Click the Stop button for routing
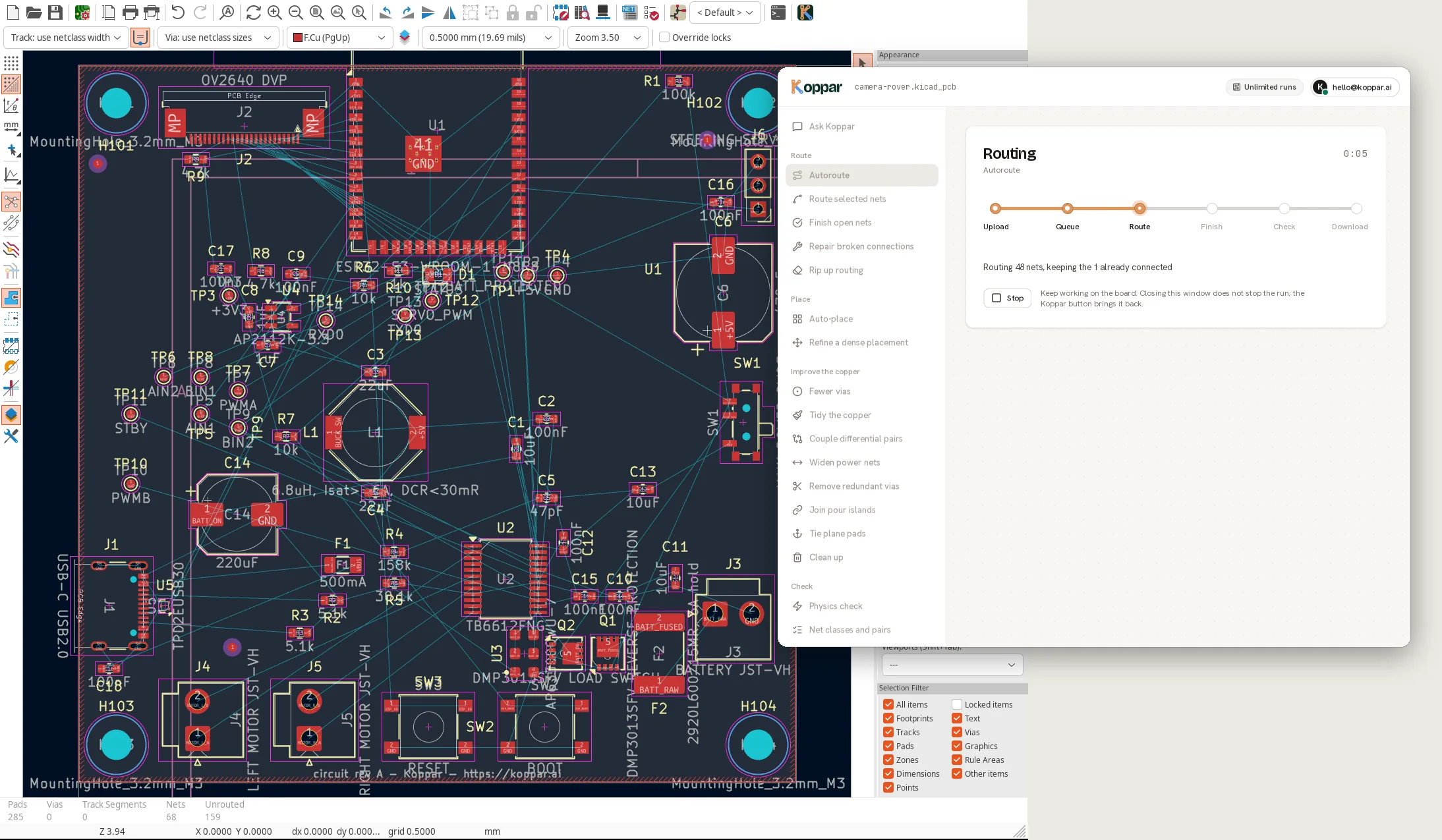This screenshot has width=1442, height=840. coord(1007,298)
